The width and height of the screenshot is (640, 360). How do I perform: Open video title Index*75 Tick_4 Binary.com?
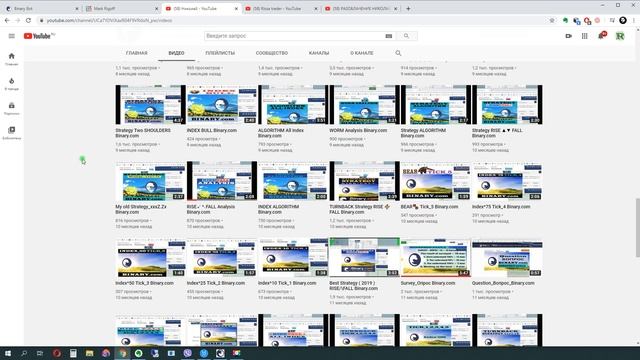(x=501, y=207)
